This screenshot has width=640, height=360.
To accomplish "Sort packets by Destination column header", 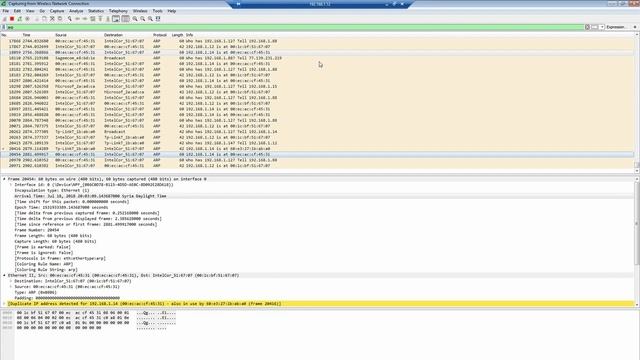I will (x=113, y=35).
